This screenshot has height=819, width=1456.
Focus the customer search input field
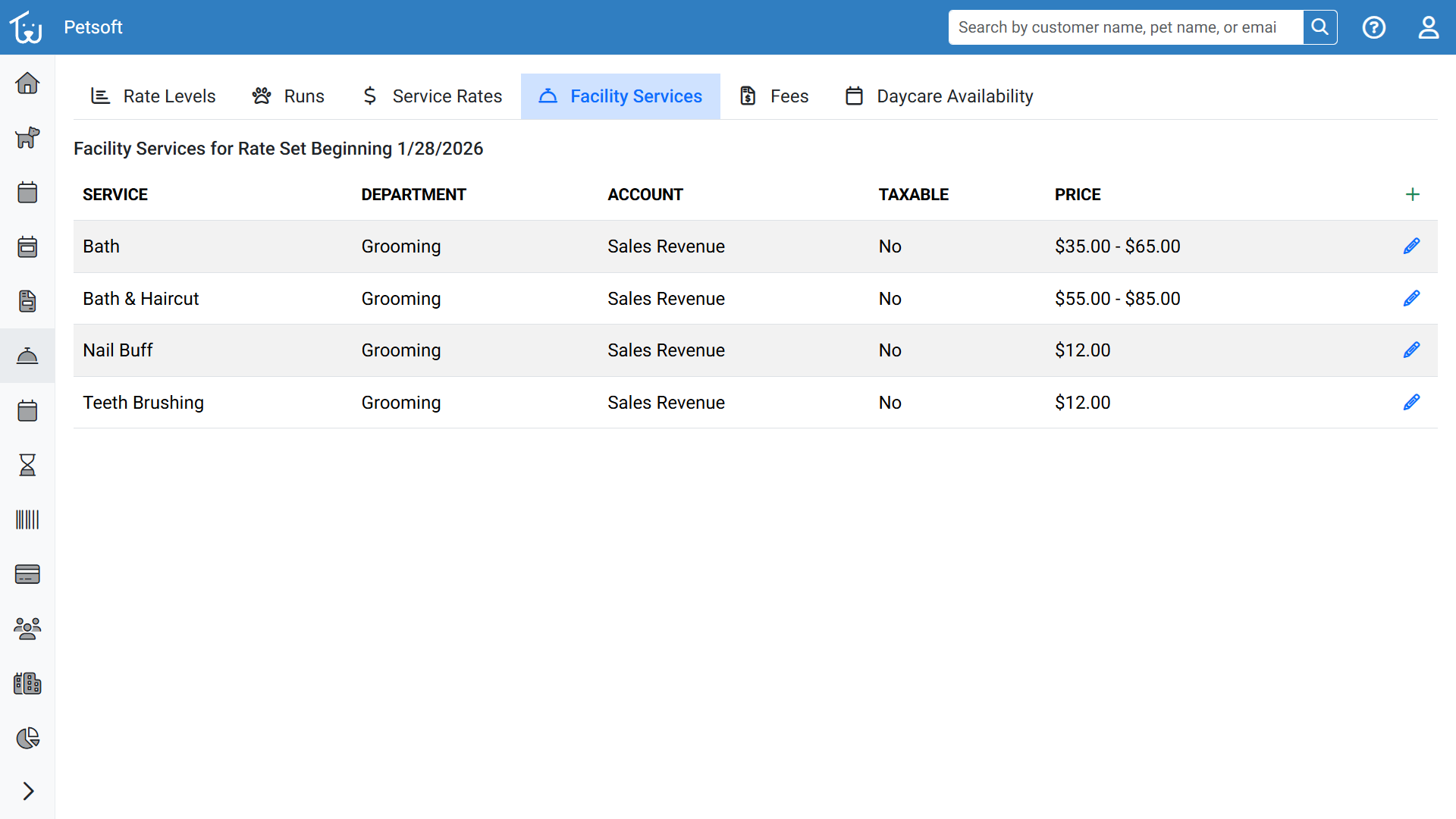point(1125,27)
